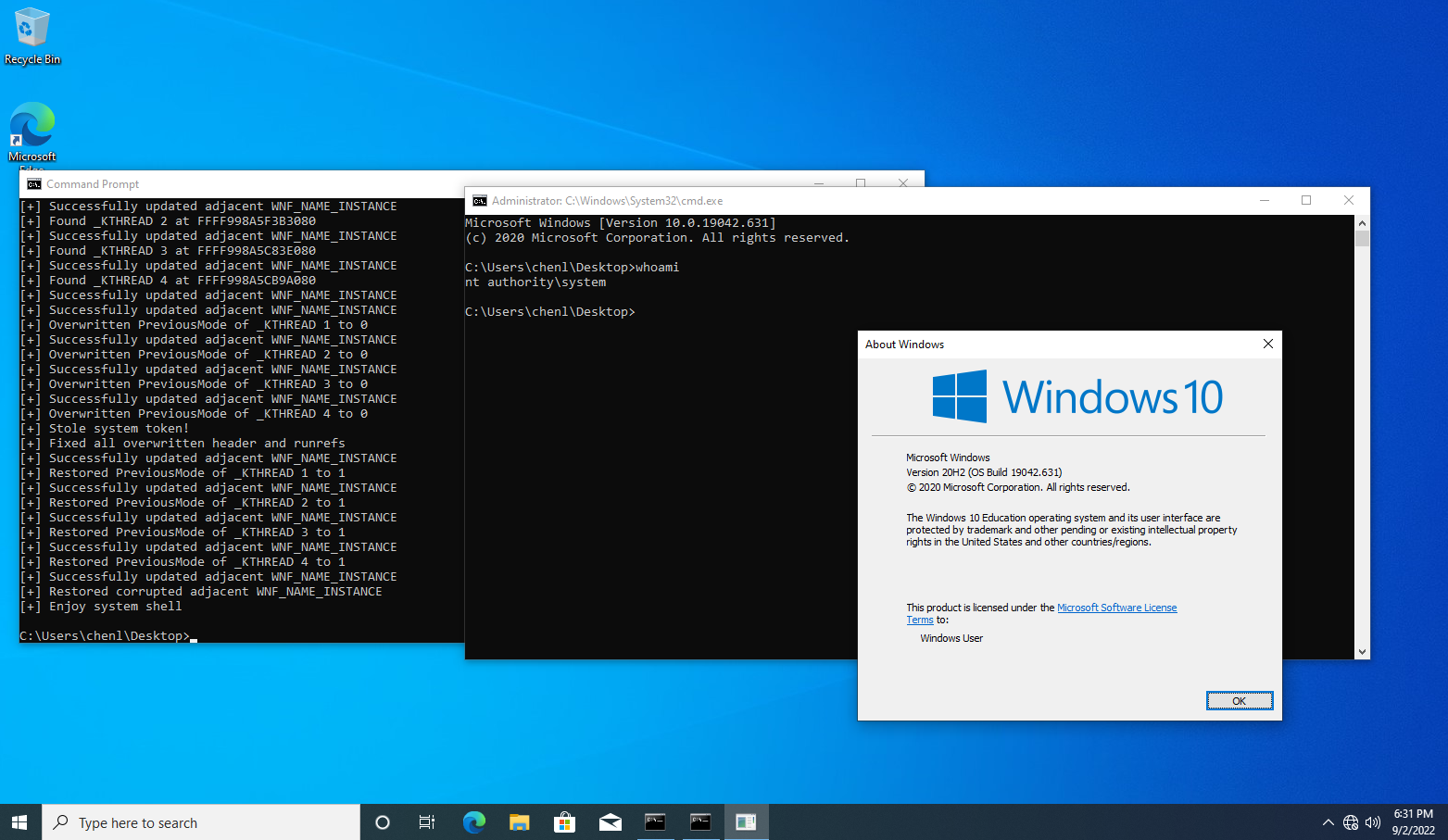Open Microsoft Store from the taskbar
The image size is (1448, 840).
point(564,822)
